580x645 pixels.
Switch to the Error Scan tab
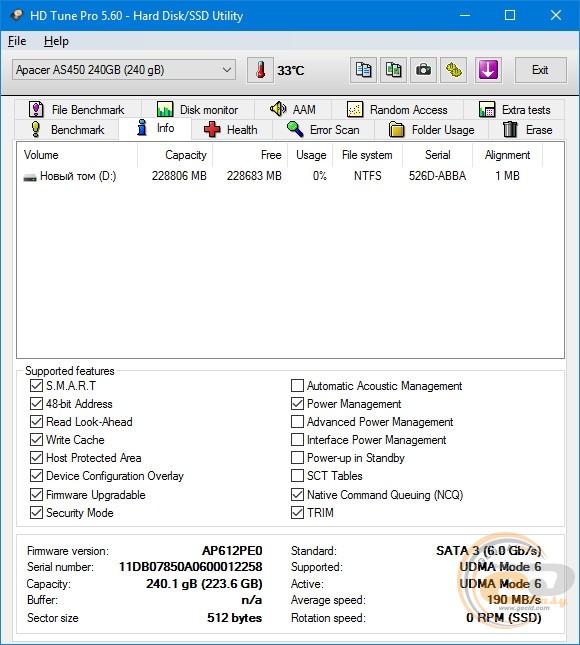[323, 130]
